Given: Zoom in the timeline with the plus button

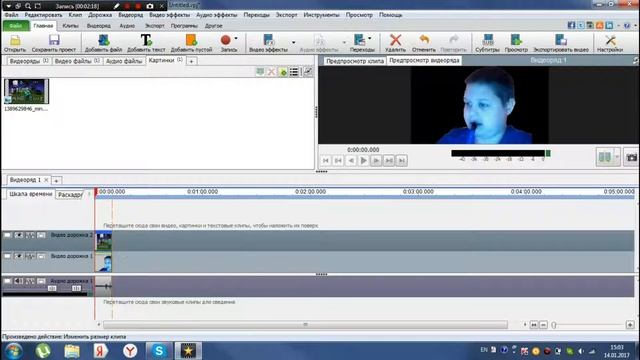Looking at the screenshot, I should click(x=630, y=325).
